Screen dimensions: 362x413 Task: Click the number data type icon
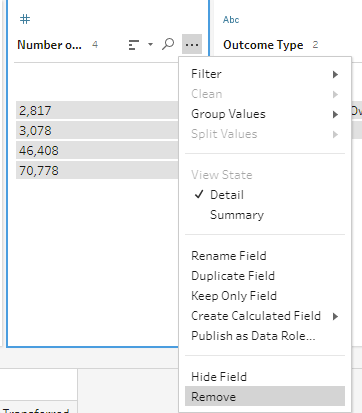click(x=25, y=19)
